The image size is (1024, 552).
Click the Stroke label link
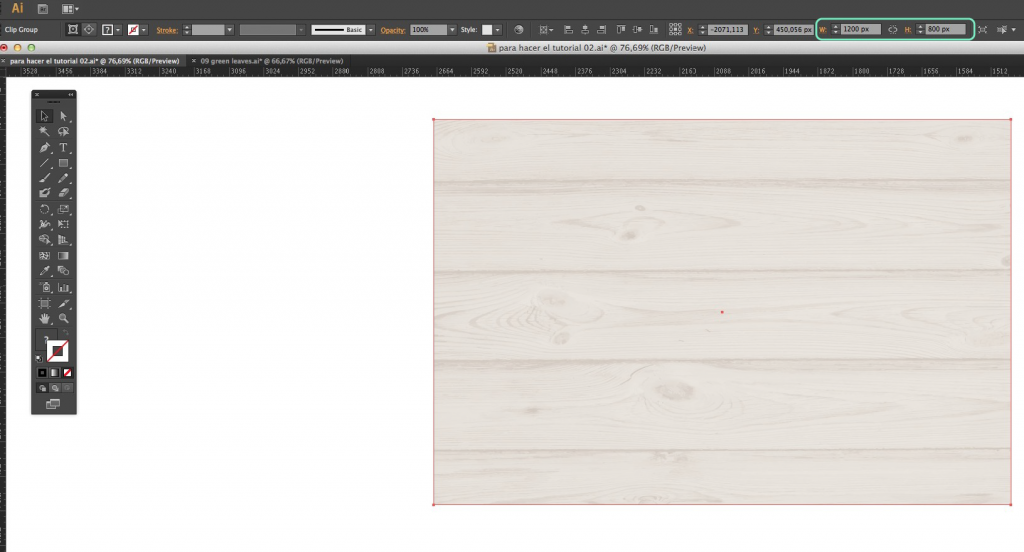[x=166, y=30]
